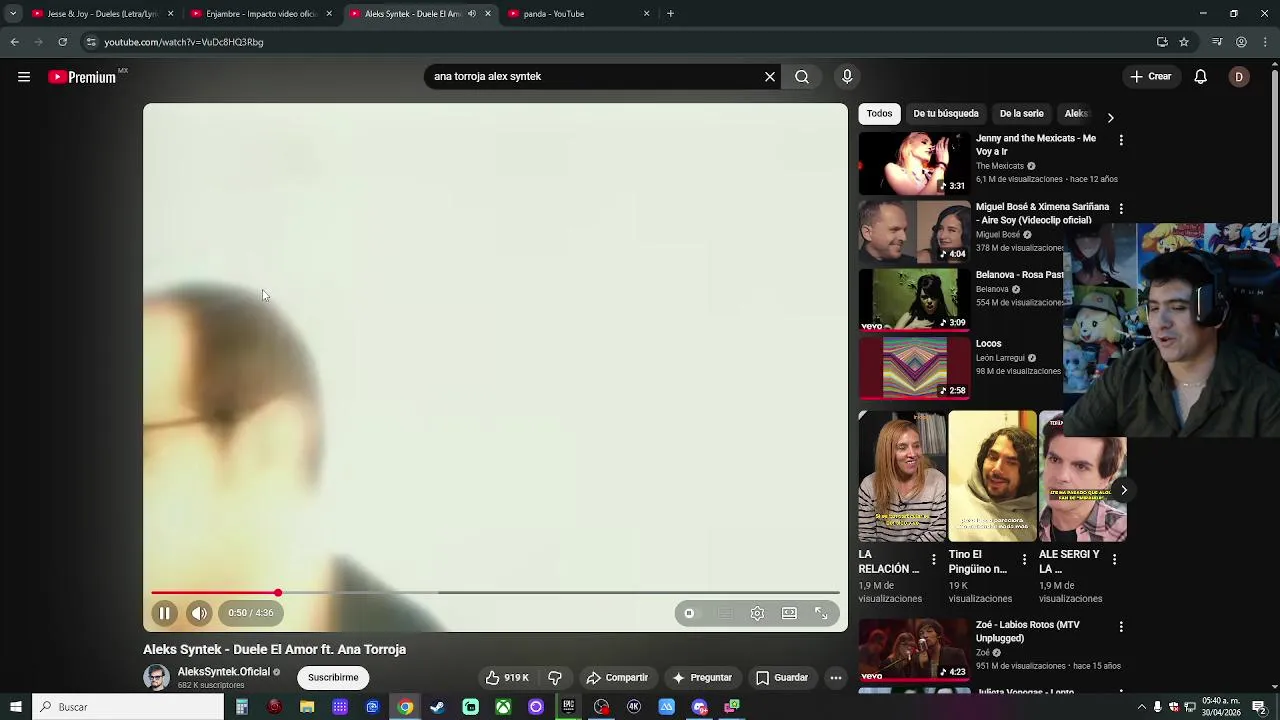Share the video via Compartir
The height and width of the screenshot is (720, 1280).
tap(617, 678)
